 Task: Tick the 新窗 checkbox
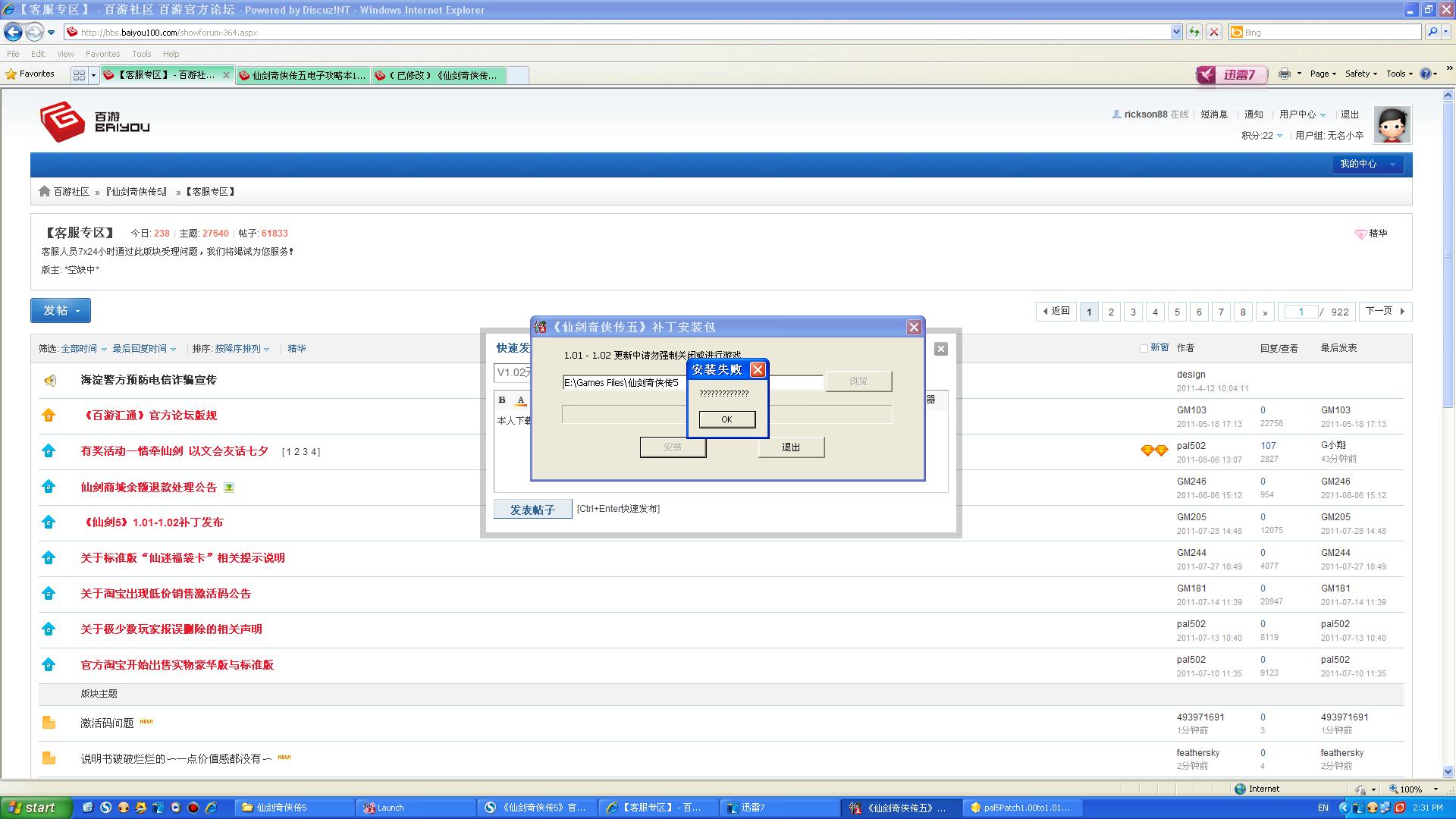[1144, 348]
